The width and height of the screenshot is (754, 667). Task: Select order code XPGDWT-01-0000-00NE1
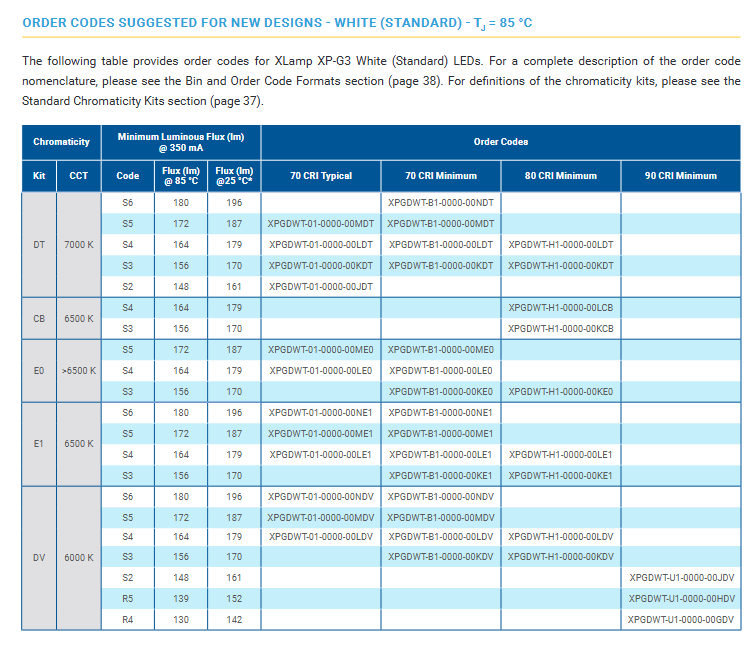[321, 413]
